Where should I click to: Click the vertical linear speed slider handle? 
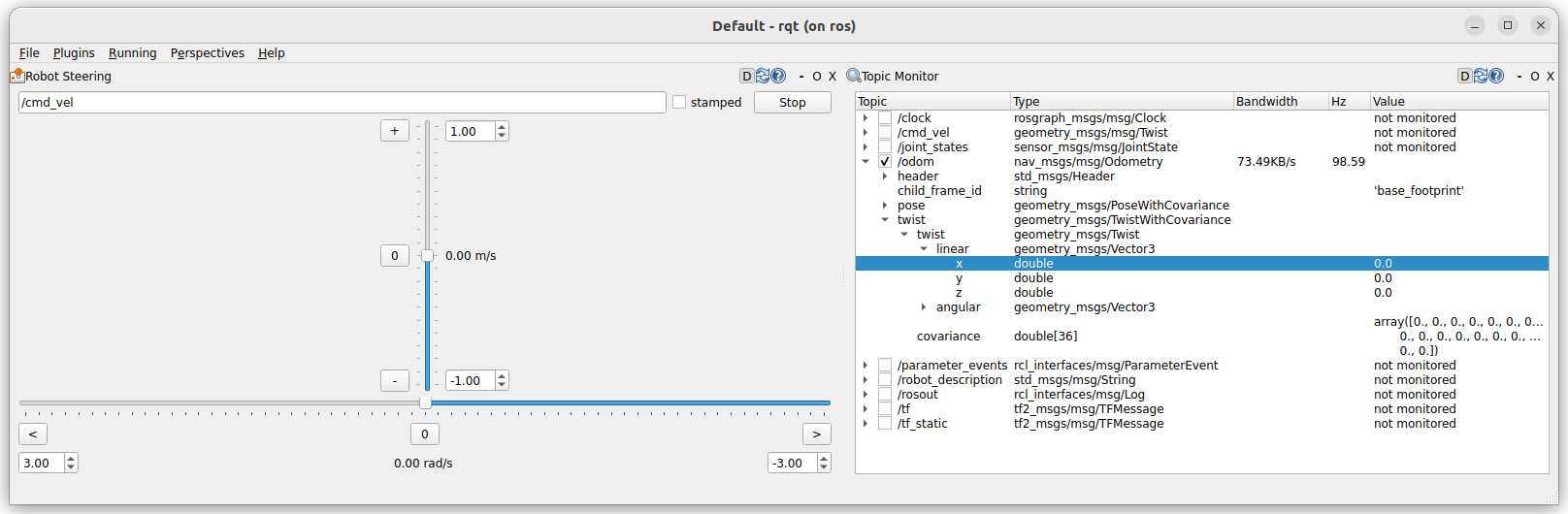click(427, 256)
